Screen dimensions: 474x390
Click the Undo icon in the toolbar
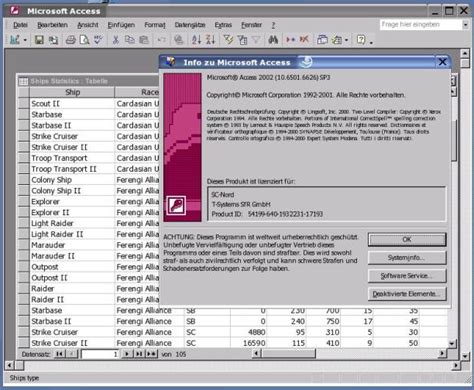click(161, 40)
